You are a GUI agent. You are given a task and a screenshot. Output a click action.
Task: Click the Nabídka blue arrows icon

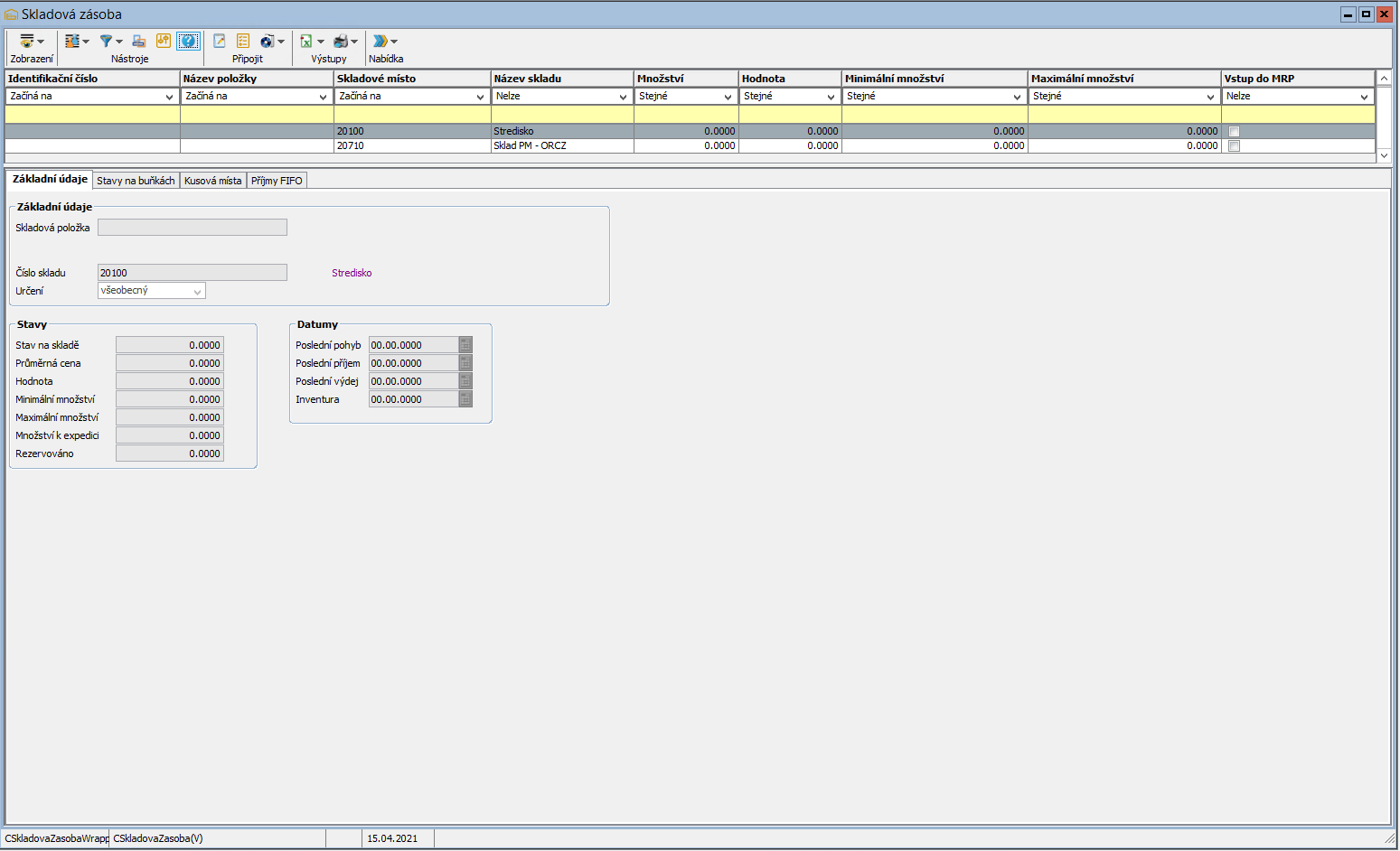pos(381,42)
